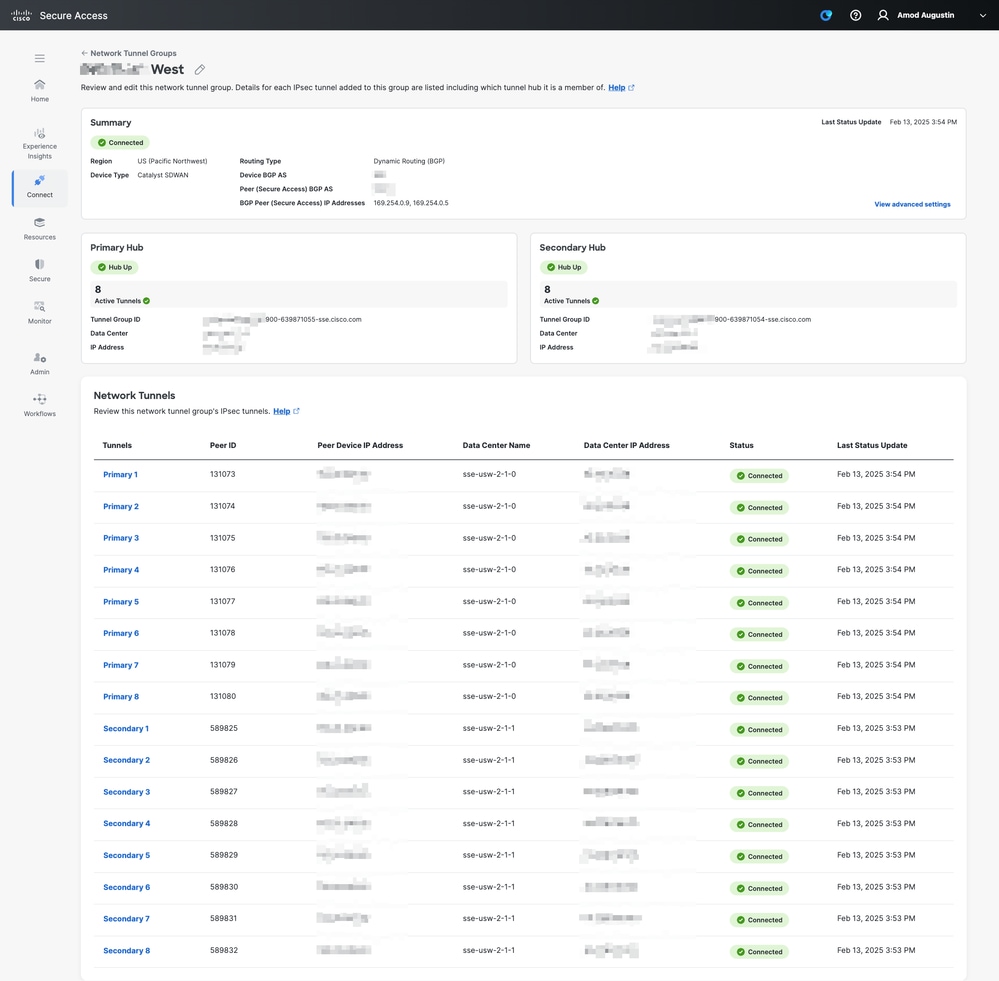Open the Secondary 3 tunnel
Screen dimensions: 999x981
(127, 792)
